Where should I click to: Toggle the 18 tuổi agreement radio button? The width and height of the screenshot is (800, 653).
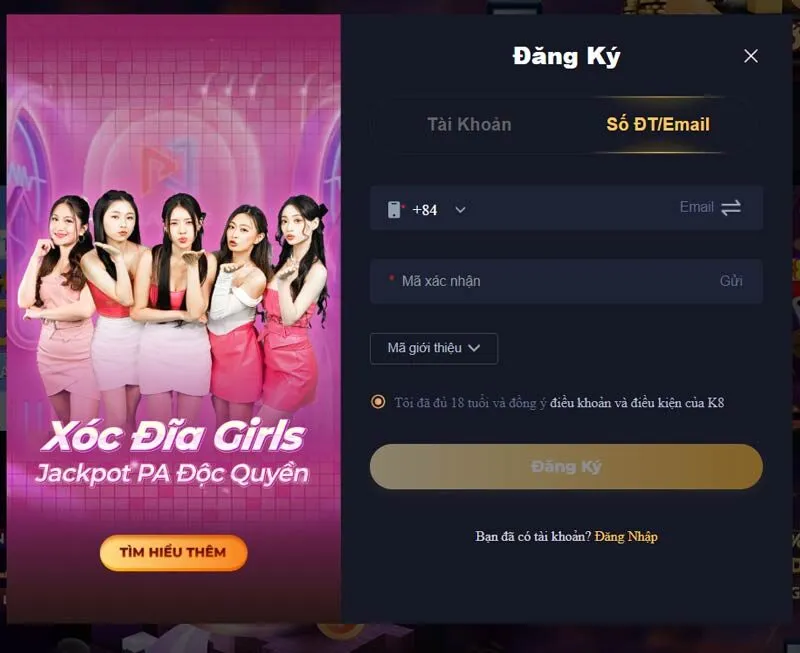point(378,402)
